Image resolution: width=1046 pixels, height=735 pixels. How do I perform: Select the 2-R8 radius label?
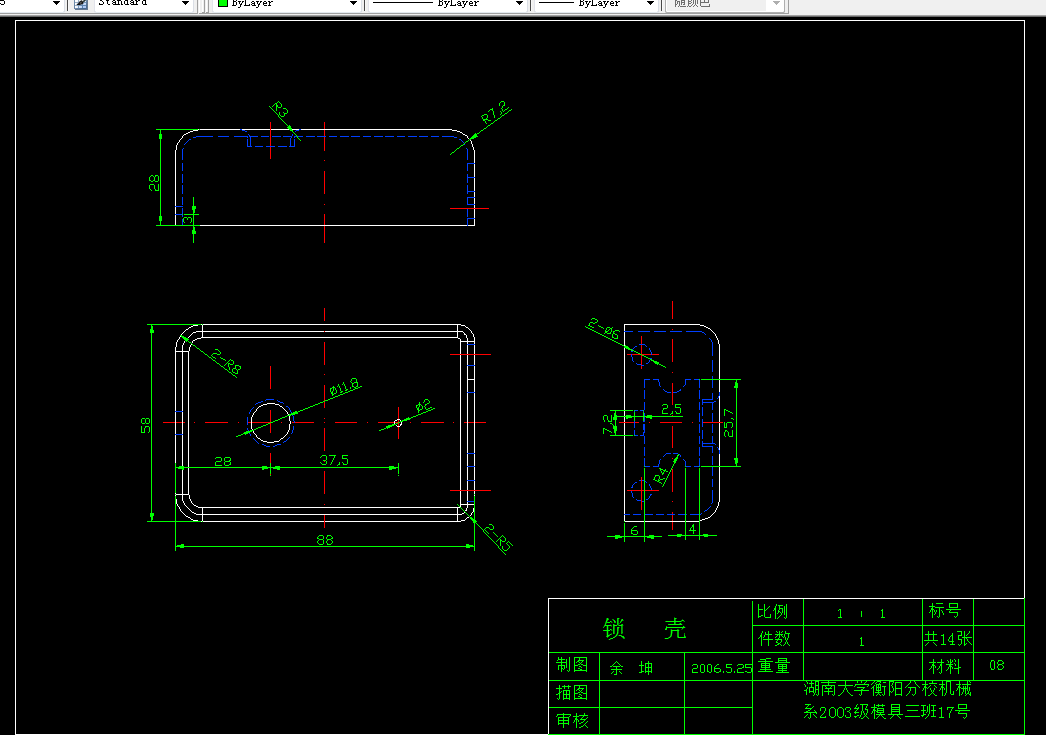[x=226, y=361]
